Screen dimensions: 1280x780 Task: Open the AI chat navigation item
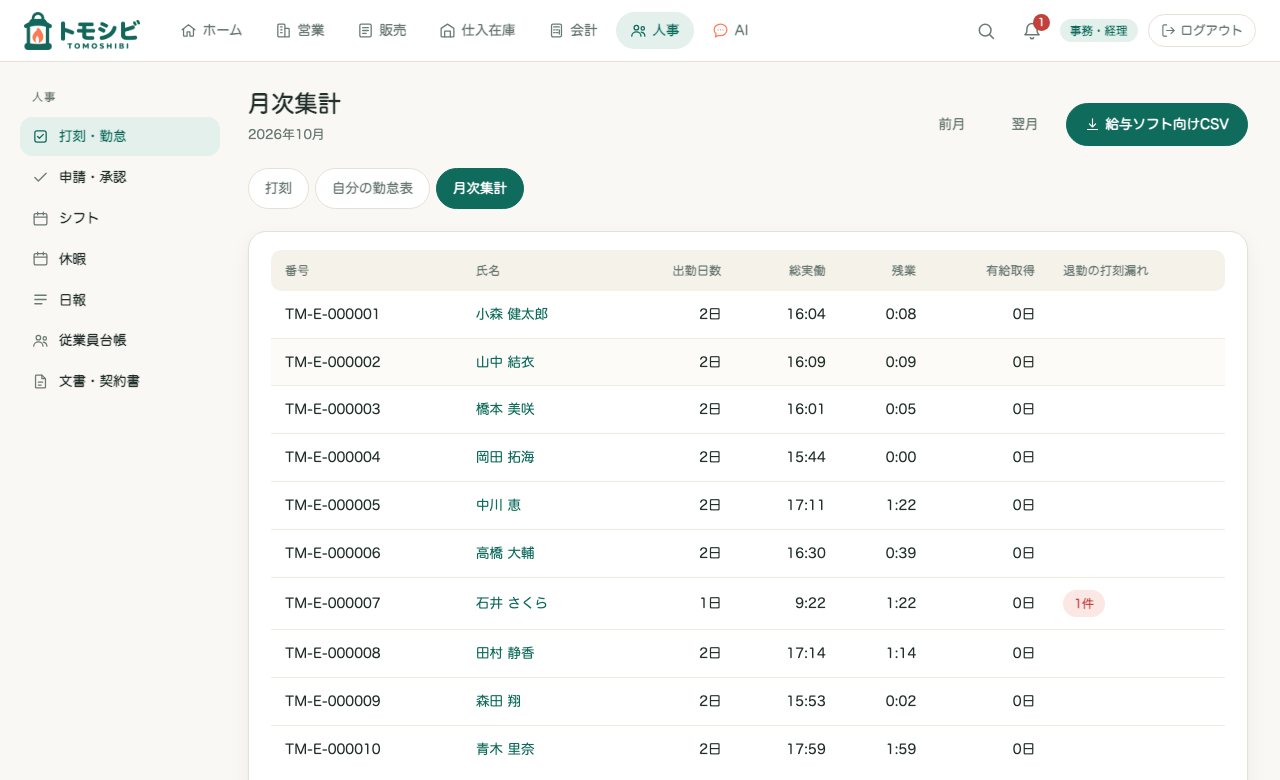[x=730, y=31]
